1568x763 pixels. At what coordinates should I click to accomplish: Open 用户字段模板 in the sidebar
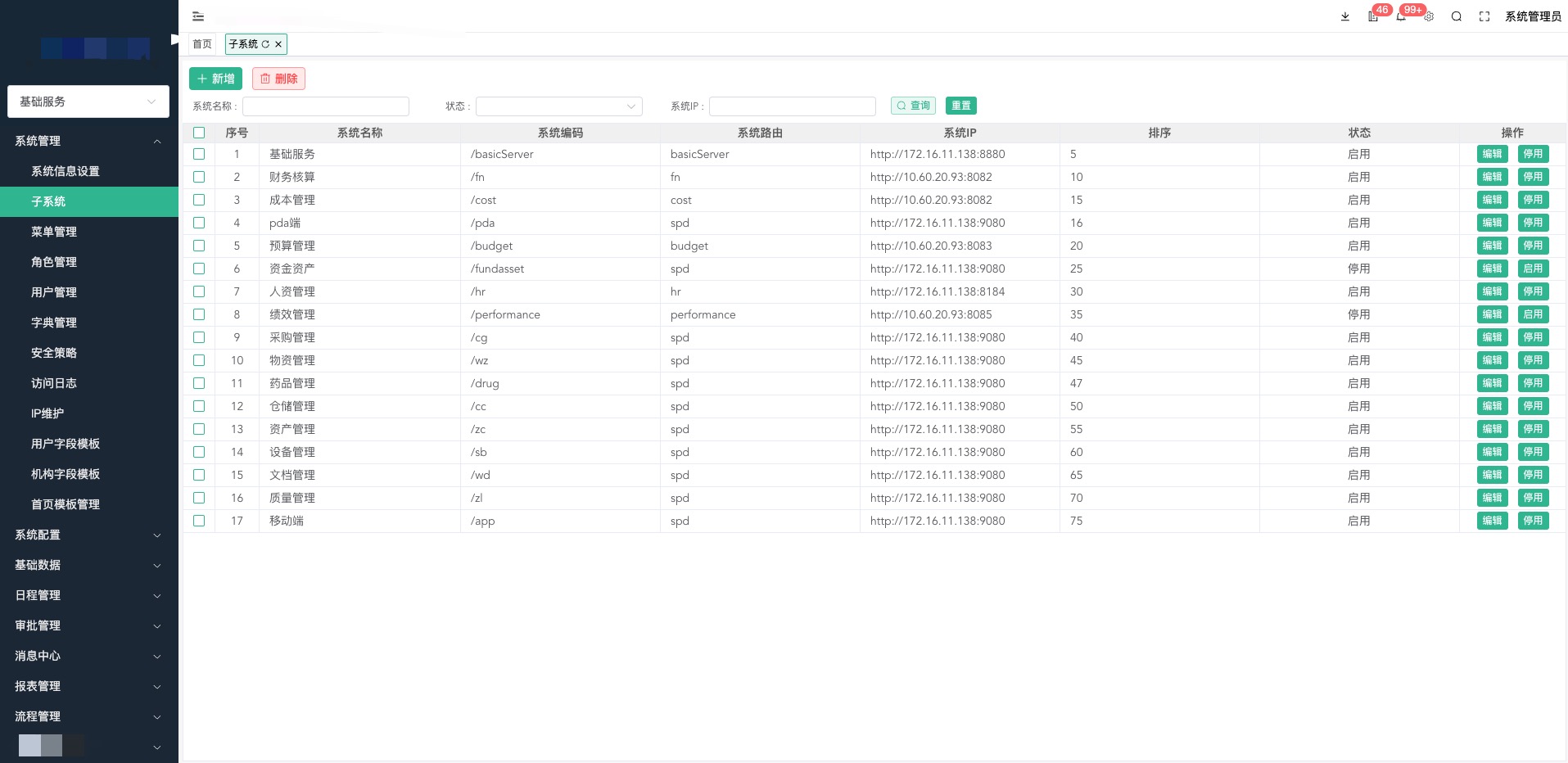coord(88,444)
